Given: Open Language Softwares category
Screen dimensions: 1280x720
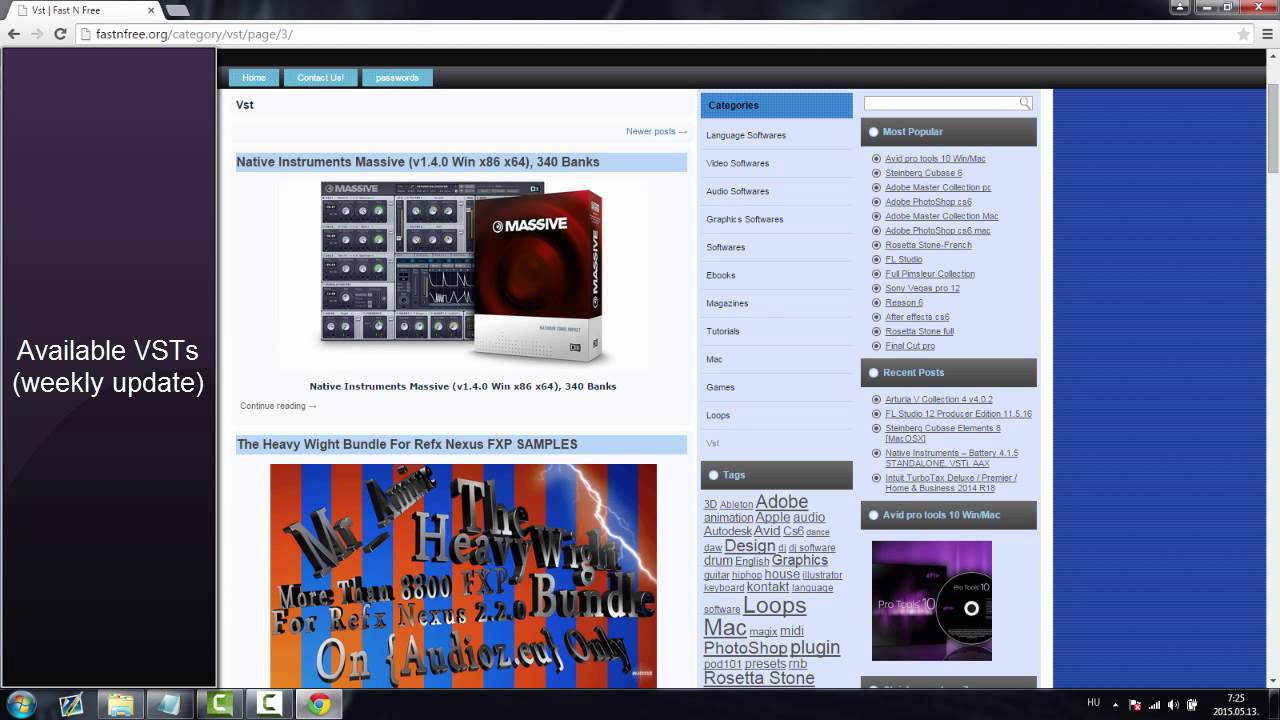Looking at the screenshot, I should tap(746, 135).
